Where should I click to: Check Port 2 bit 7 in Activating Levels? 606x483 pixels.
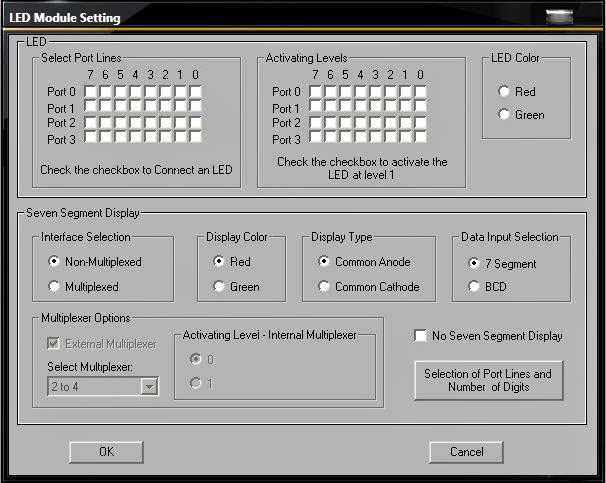315,123
